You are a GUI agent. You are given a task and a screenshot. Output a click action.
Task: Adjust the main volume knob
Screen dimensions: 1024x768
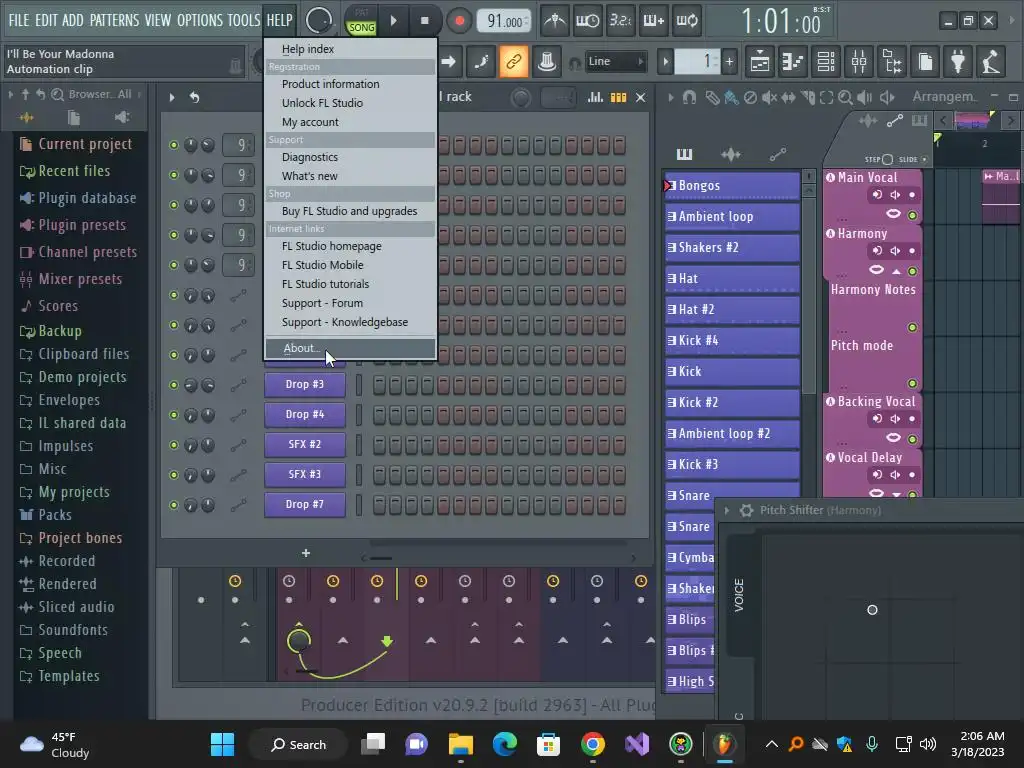coord(318,21)
